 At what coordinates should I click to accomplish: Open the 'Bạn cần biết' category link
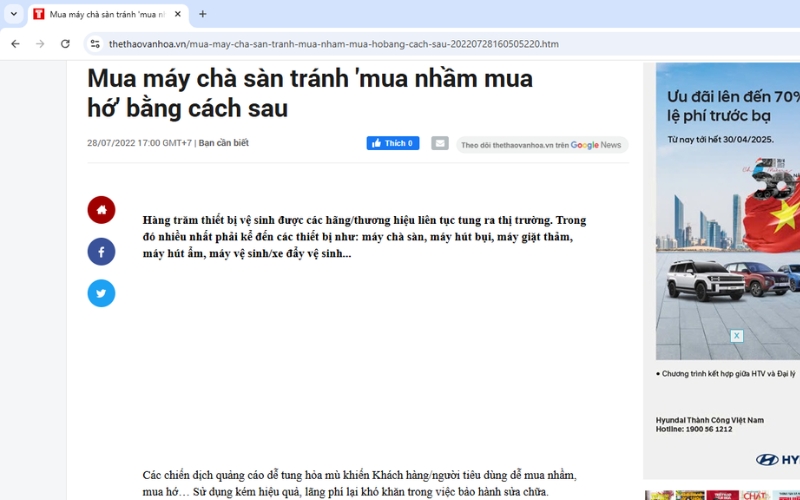(223, 143)
